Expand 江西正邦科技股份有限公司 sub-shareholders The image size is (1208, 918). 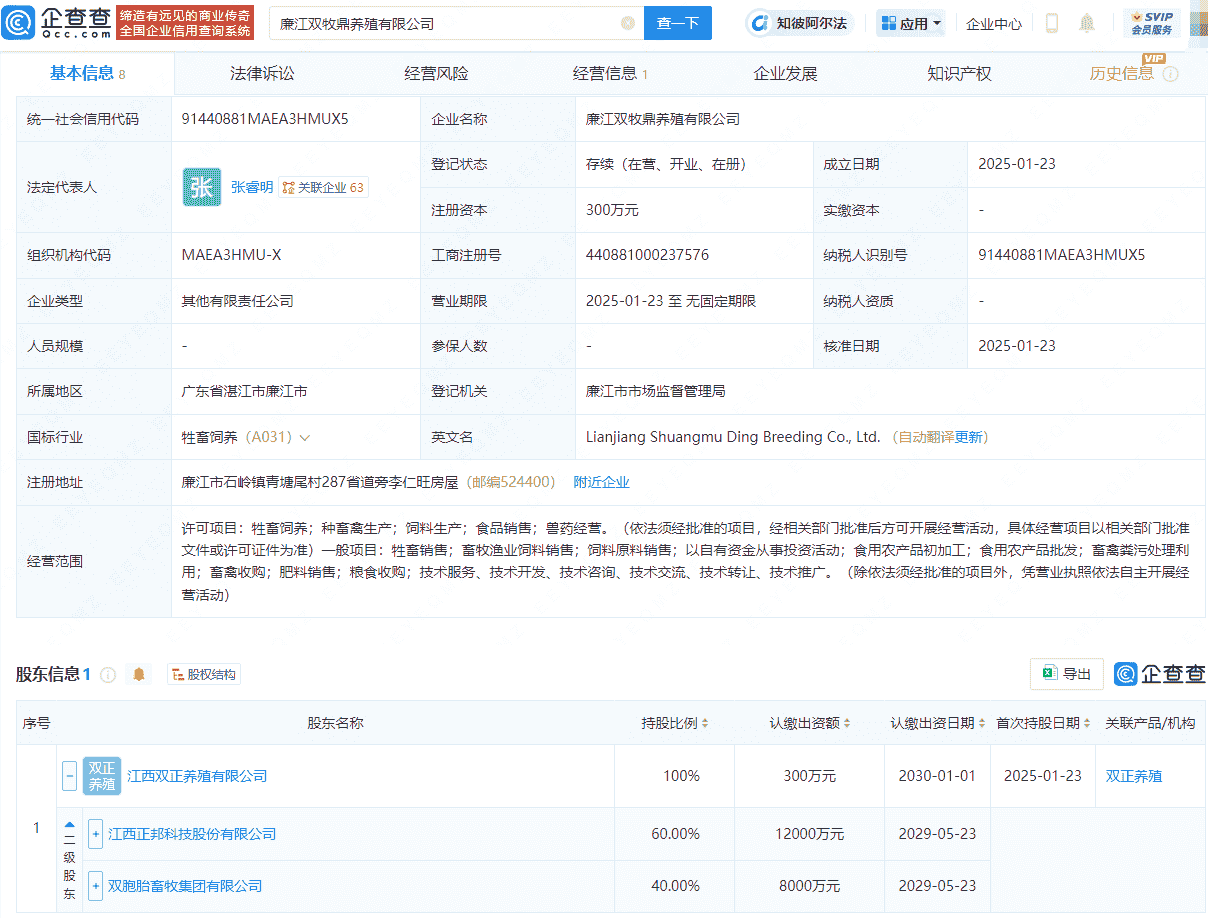95,833
